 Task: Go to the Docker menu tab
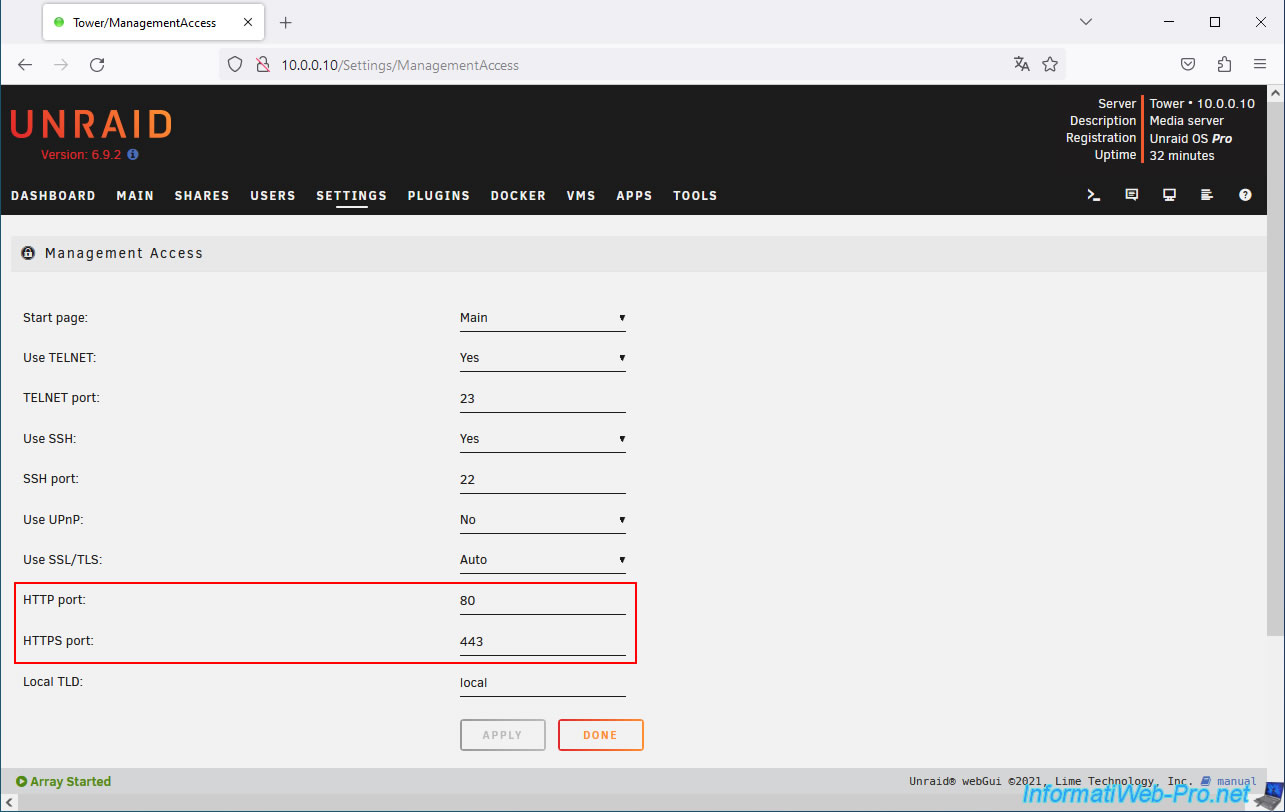pyautogui.click(x=518, y=196)
